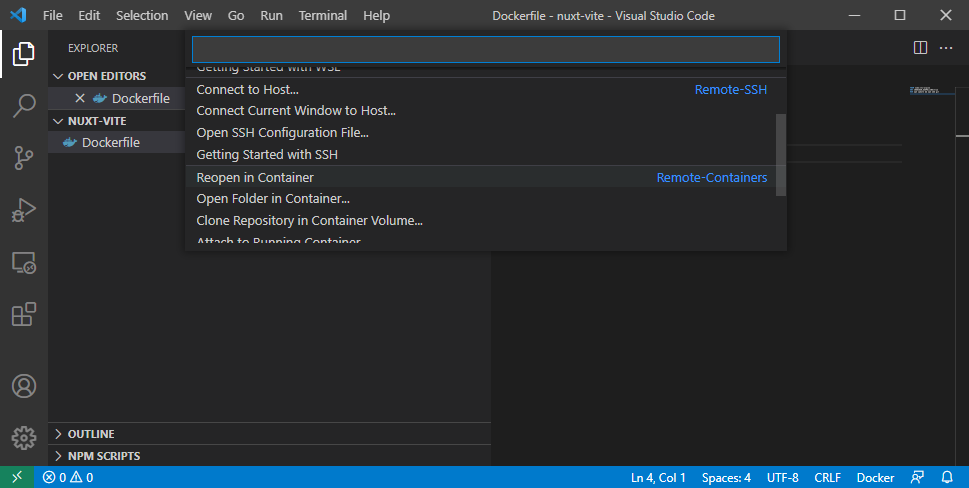Image resolution: width=969 pixels, height=488 pixels.
Task: Open the Selection menu
Action: pos(142,15)
